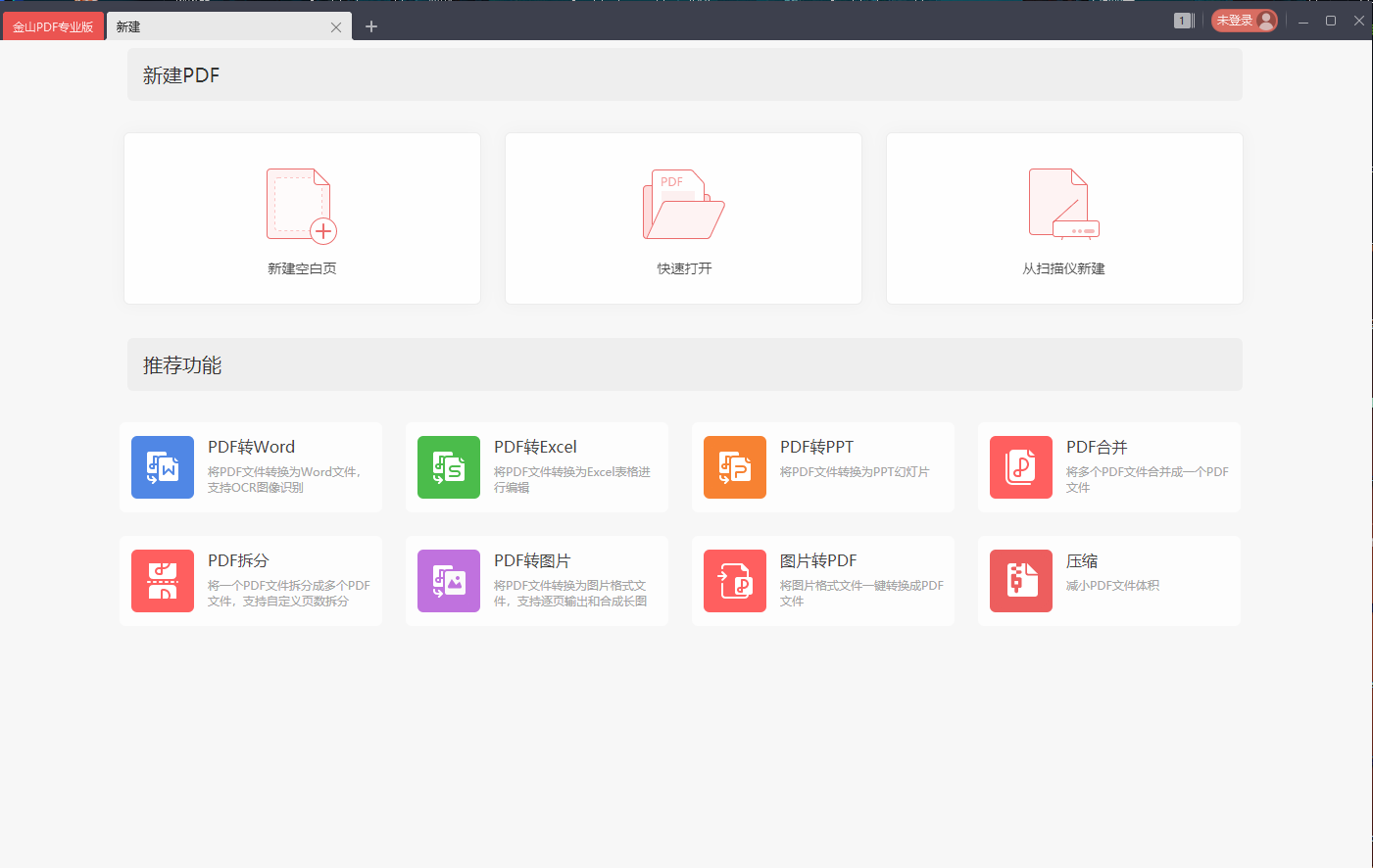Click the window count indicator showing 1
Viewport: 1373px width, 868px height.
click(1183, 21)
